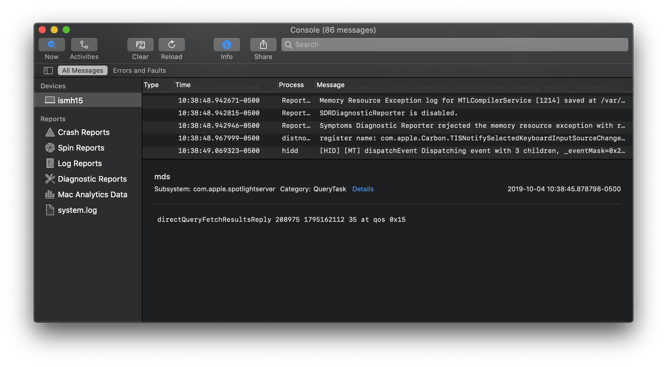Open the Activities toolbar button
Viewport: 667px width, 367px height.
pyautogui.click(x=84, y=45)
